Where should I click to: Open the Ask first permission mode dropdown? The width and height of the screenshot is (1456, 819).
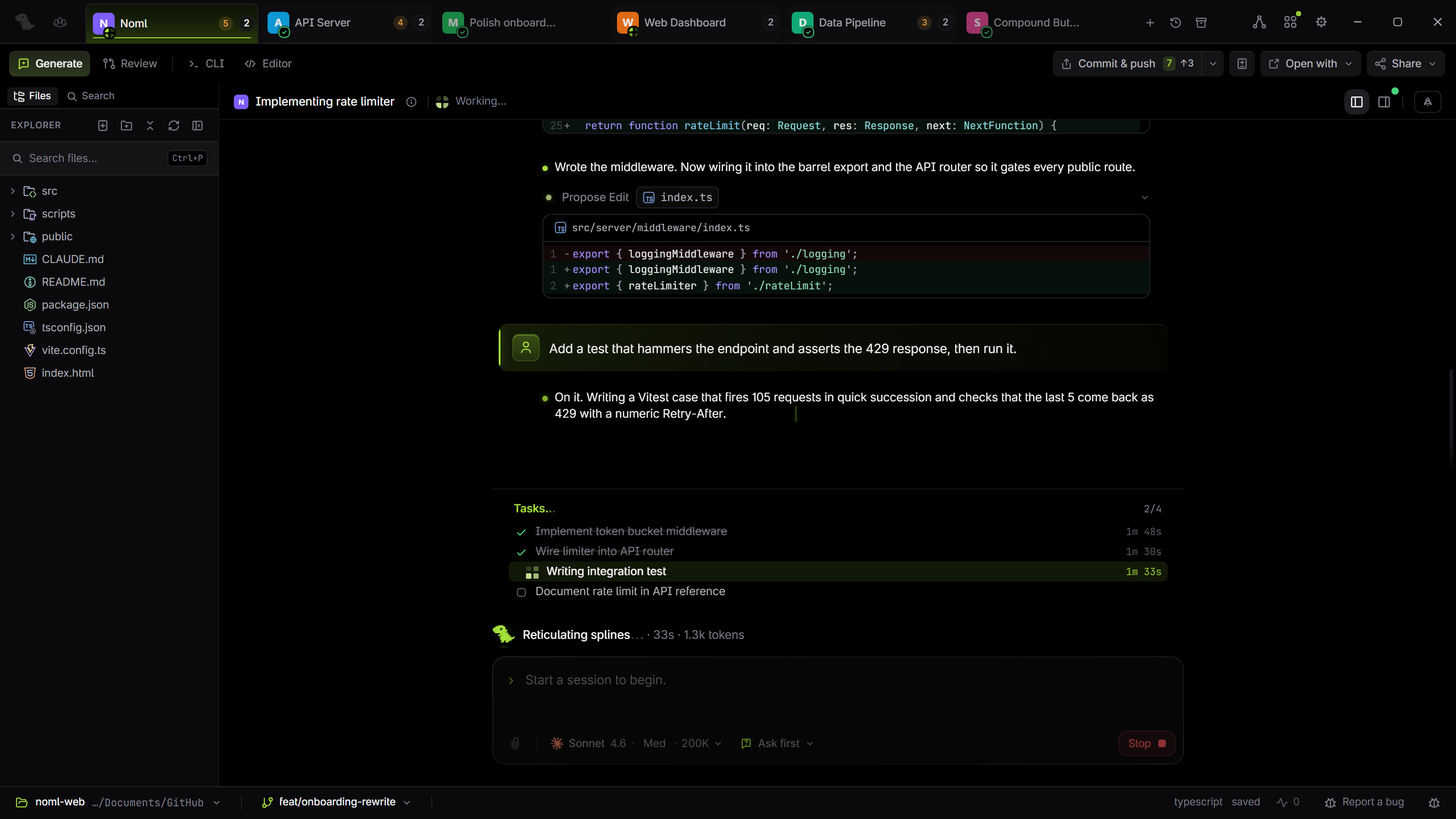pyautogui.click(x=777, y=743)
